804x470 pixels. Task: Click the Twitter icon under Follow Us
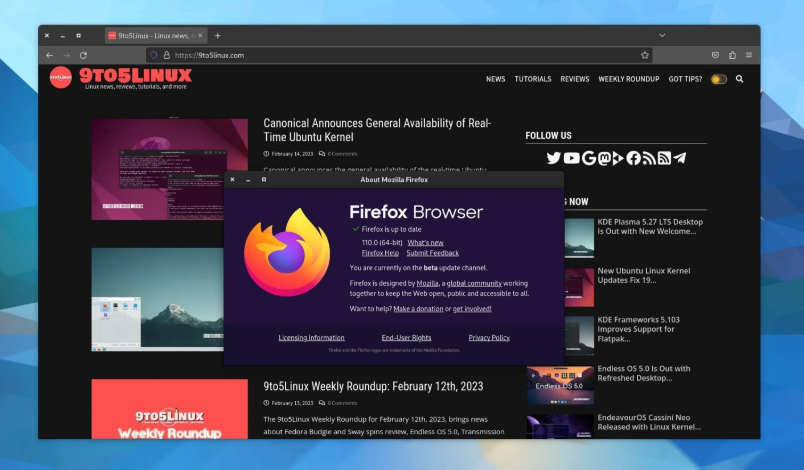pos(553,158)
